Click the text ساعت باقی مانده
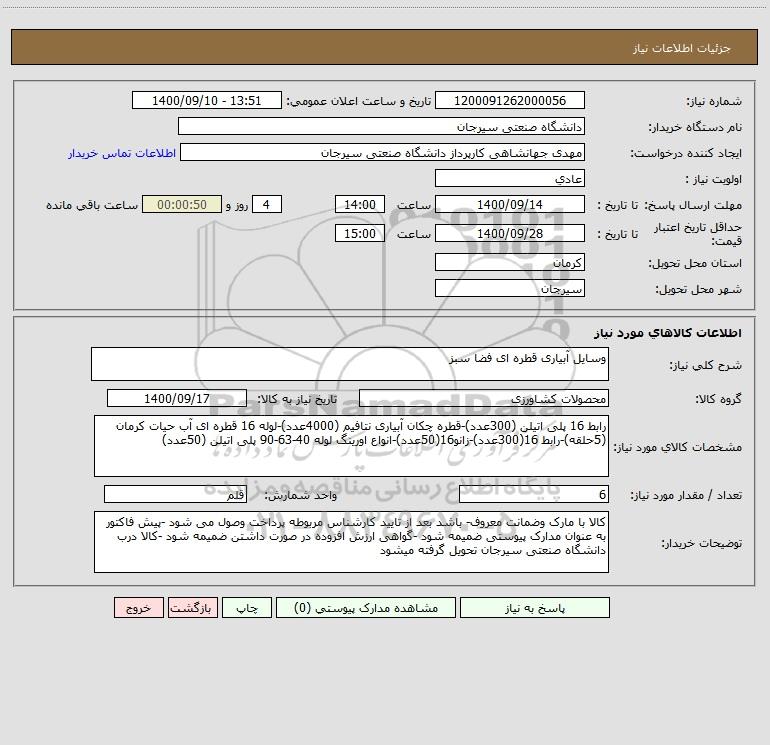This screenshot has width=770, height=745. point(92,205)
